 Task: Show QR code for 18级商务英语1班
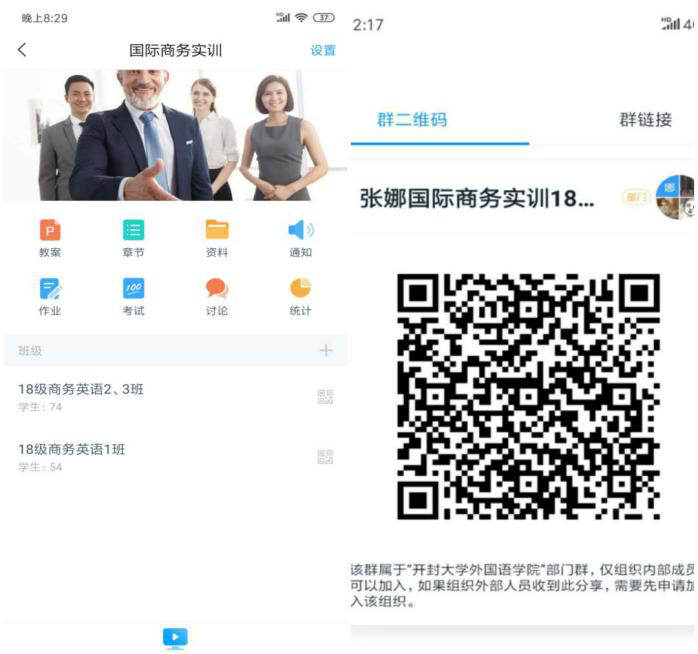coord(325,457)
